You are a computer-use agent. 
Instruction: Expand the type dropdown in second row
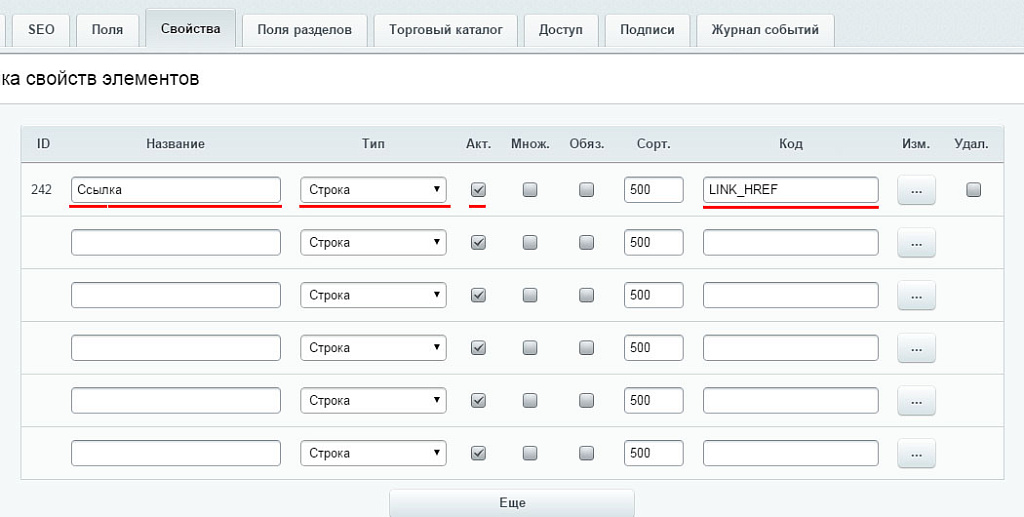[x=373, y=242]
